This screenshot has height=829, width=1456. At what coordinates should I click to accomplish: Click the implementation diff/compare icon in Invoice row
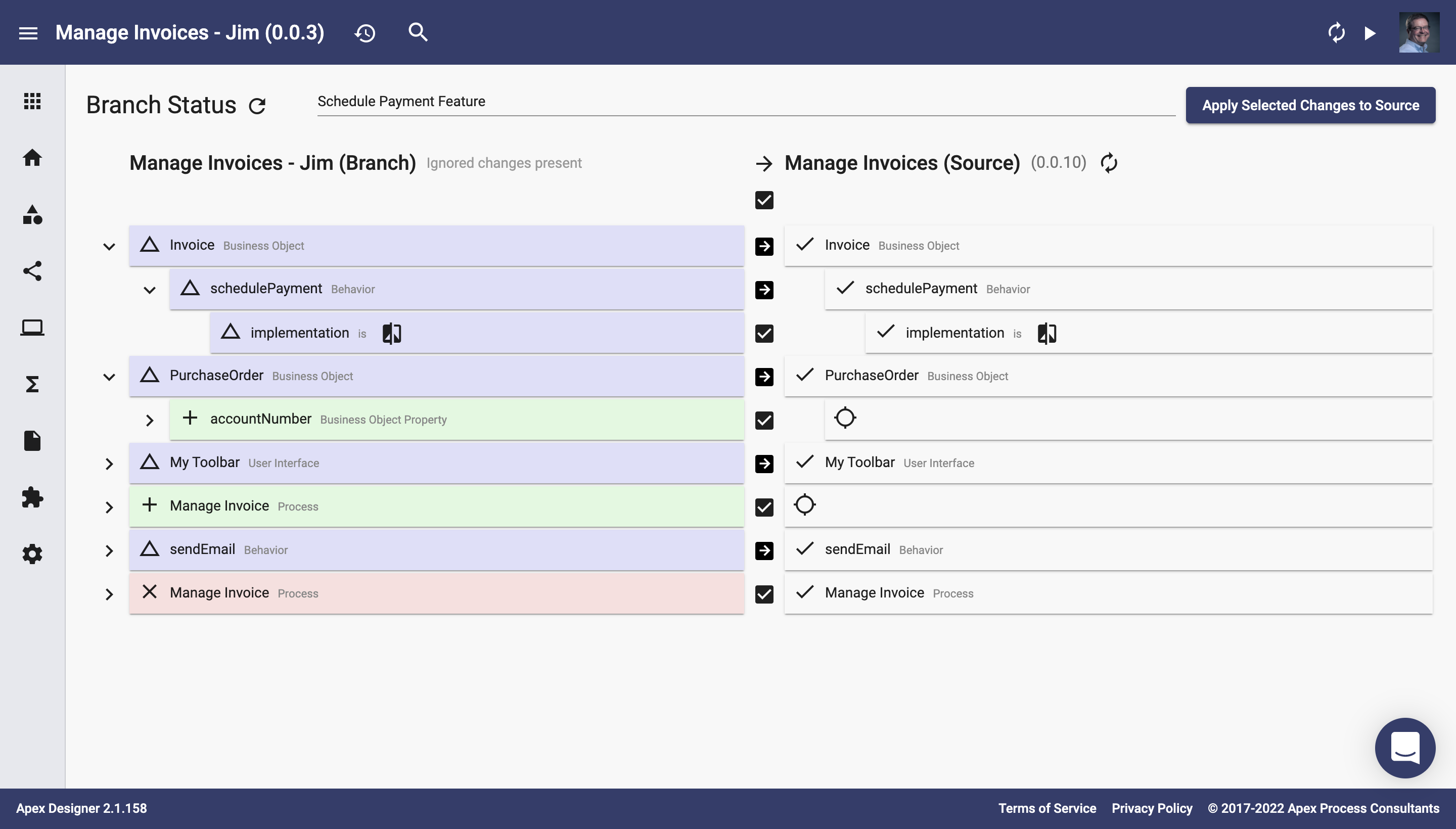(x=391, y=332)
